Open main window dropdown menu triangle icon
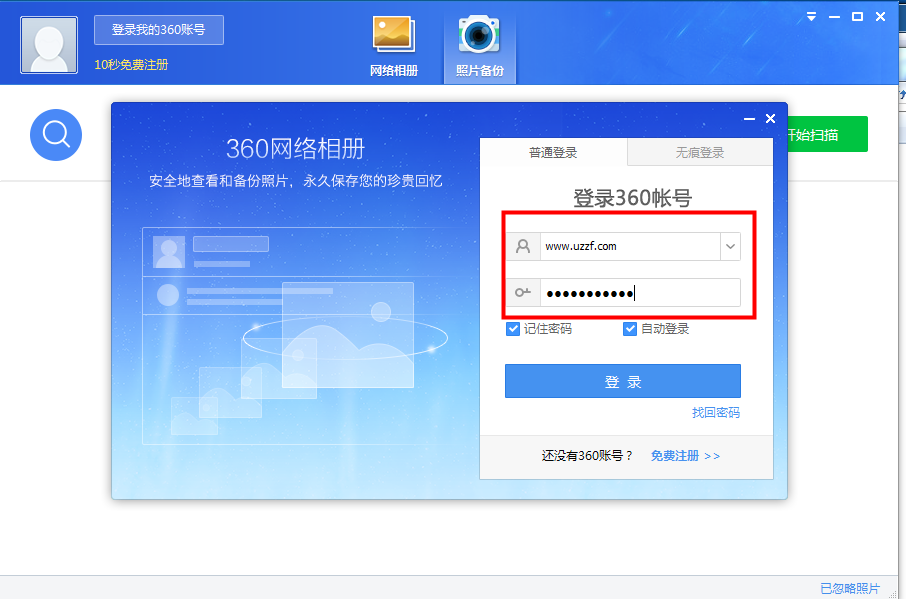The width and height of the screenshot is (906, 599). (x=811, y=17)
